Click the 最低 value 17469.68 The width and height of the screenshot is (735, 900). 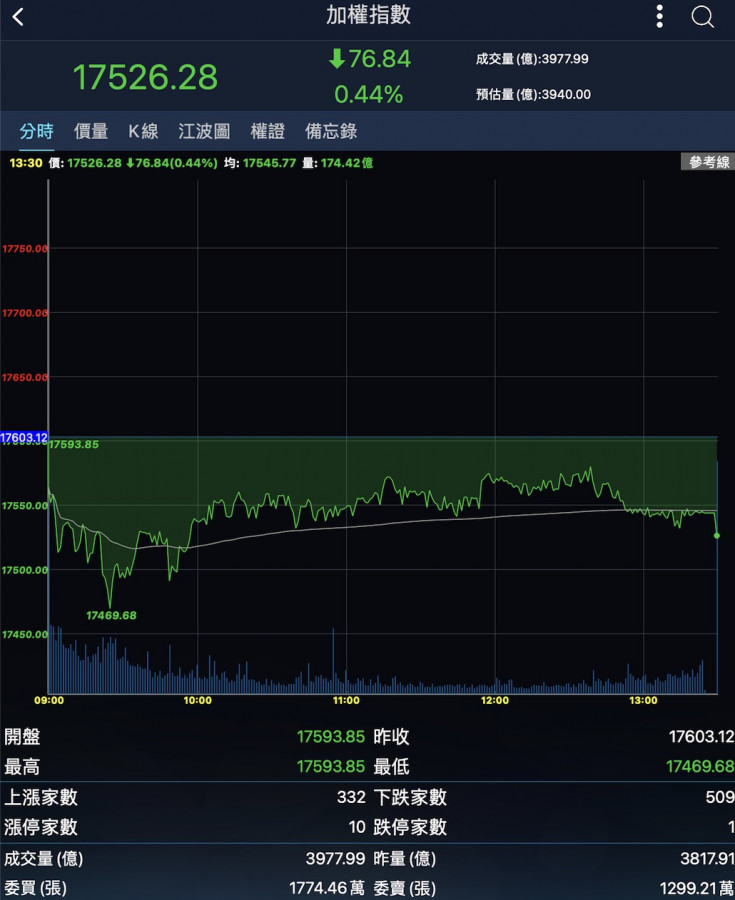point(700,766)
